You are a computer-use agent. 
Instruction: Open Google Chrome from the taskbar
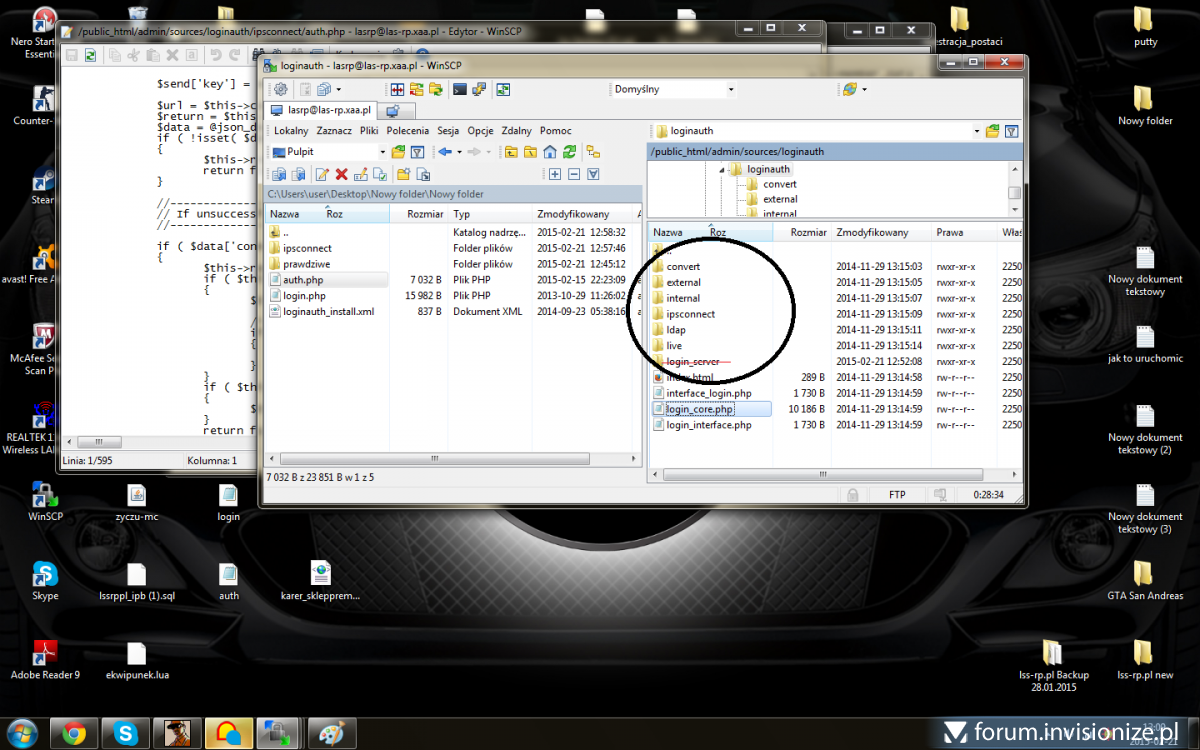[x=74, y=732]
